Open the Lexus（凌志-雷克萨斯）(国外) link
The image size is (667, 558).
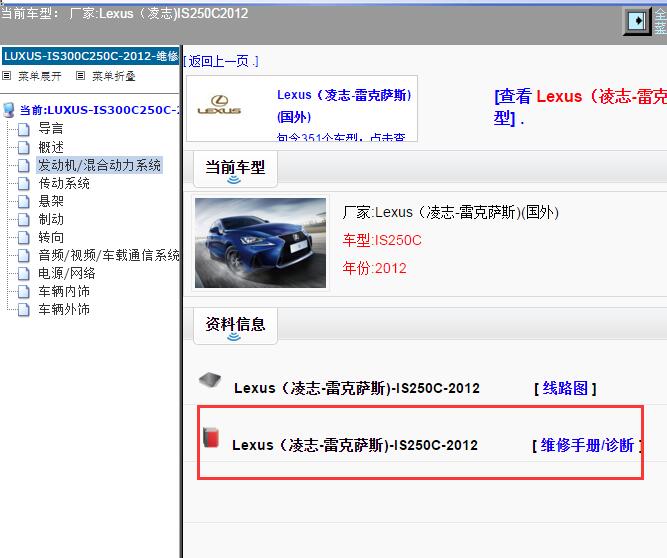click(344, 105)
